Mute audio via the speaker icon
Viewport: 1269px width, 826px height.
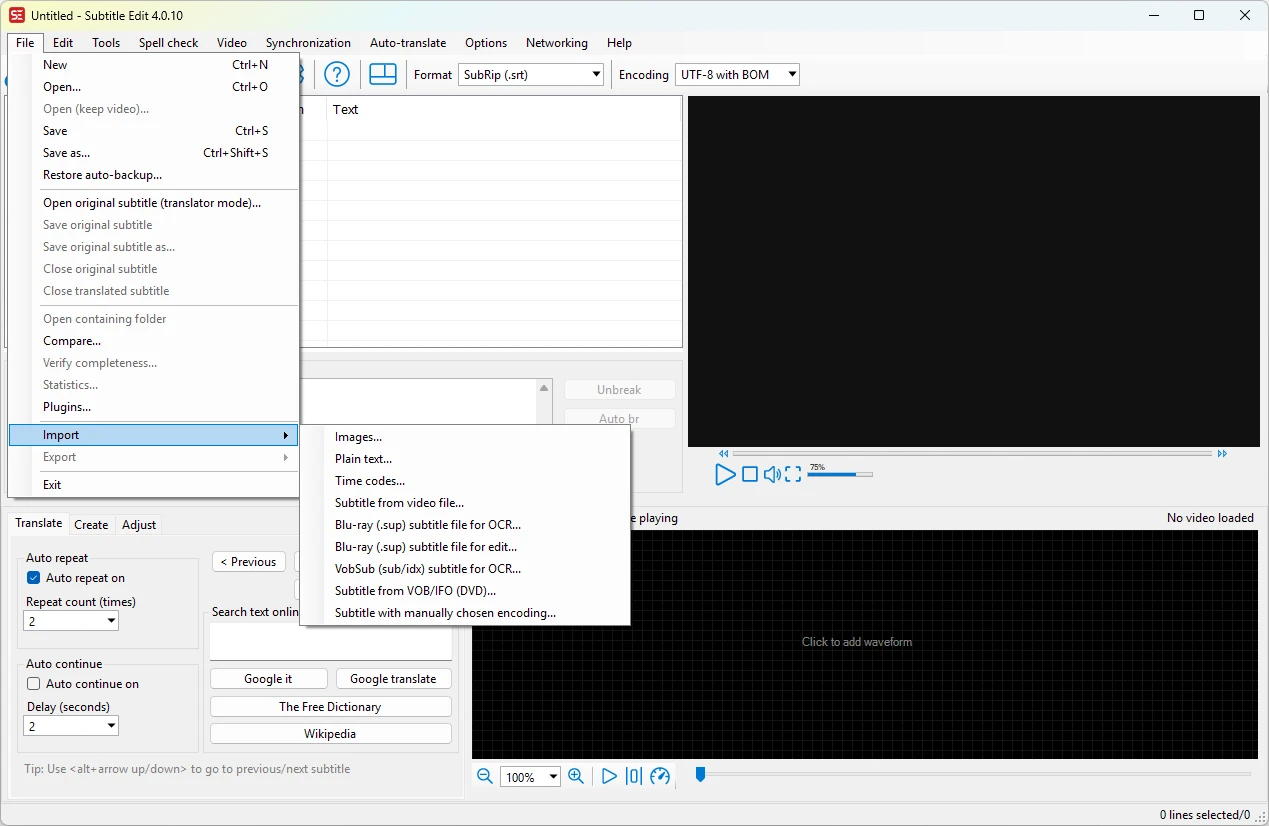pyautogui.click(x=772, y=475)
